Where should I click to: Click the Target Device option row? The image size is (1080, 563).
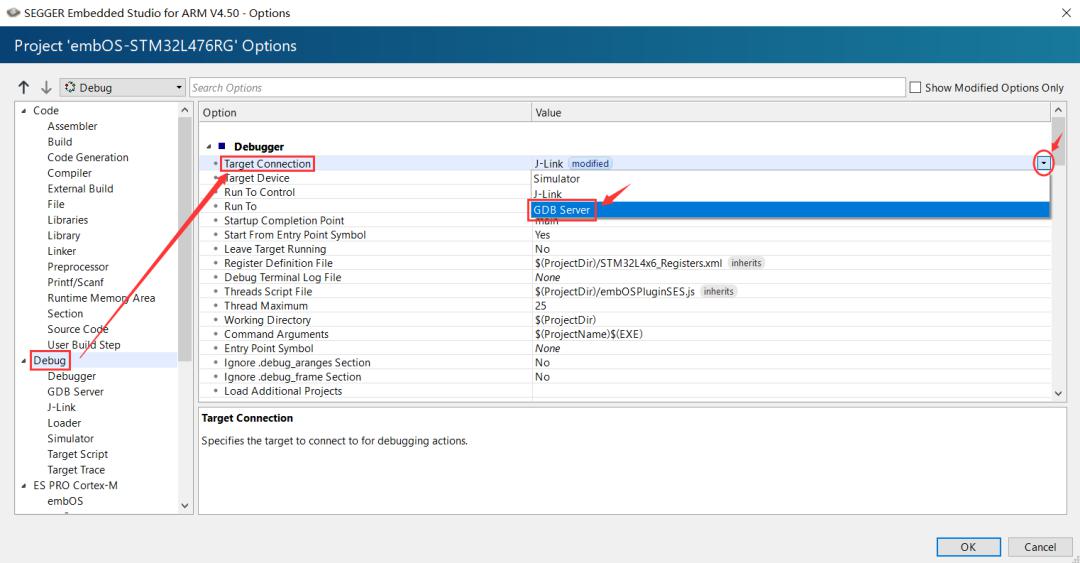[256, 178]
